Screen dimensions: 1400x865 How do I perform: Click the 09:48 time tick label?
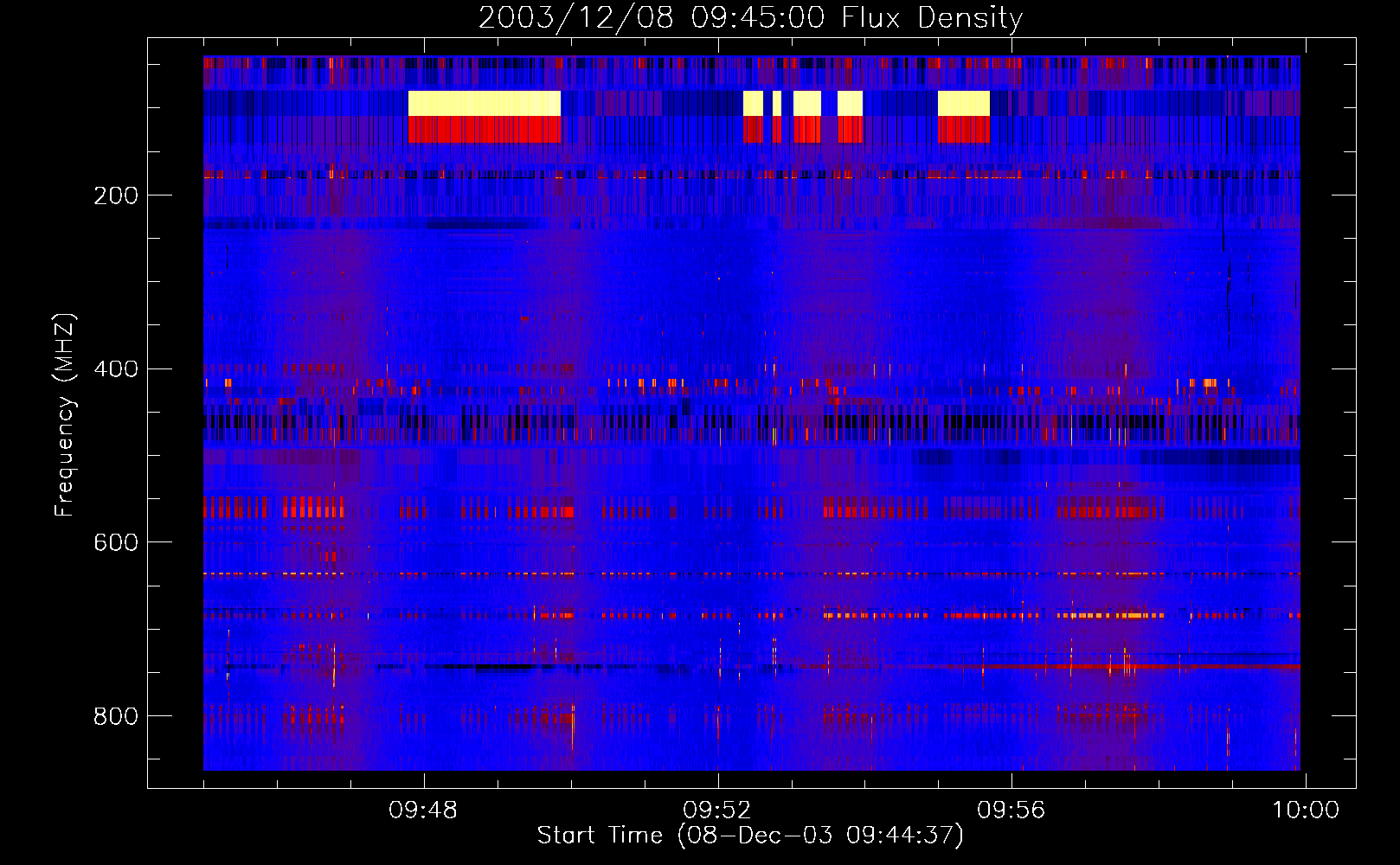point(423,811)
